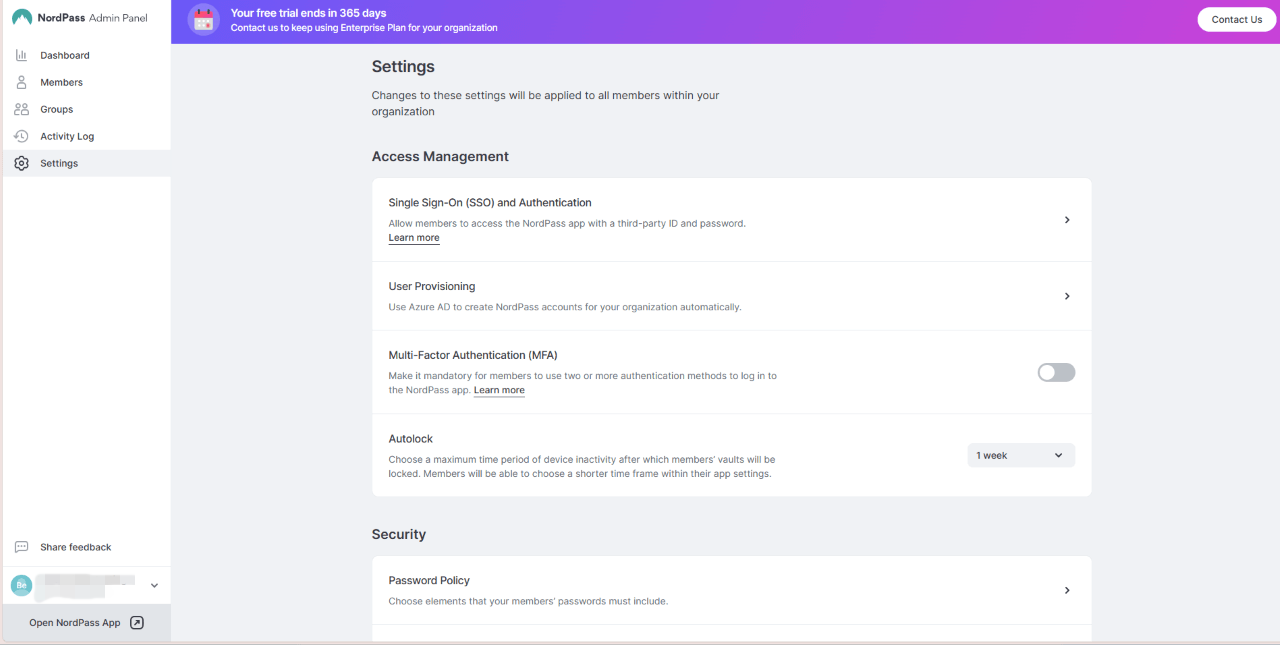Open User Provisioning with its arrow
The width and height of the screenshot is (1280, 645).
[x=1066, y=296]
